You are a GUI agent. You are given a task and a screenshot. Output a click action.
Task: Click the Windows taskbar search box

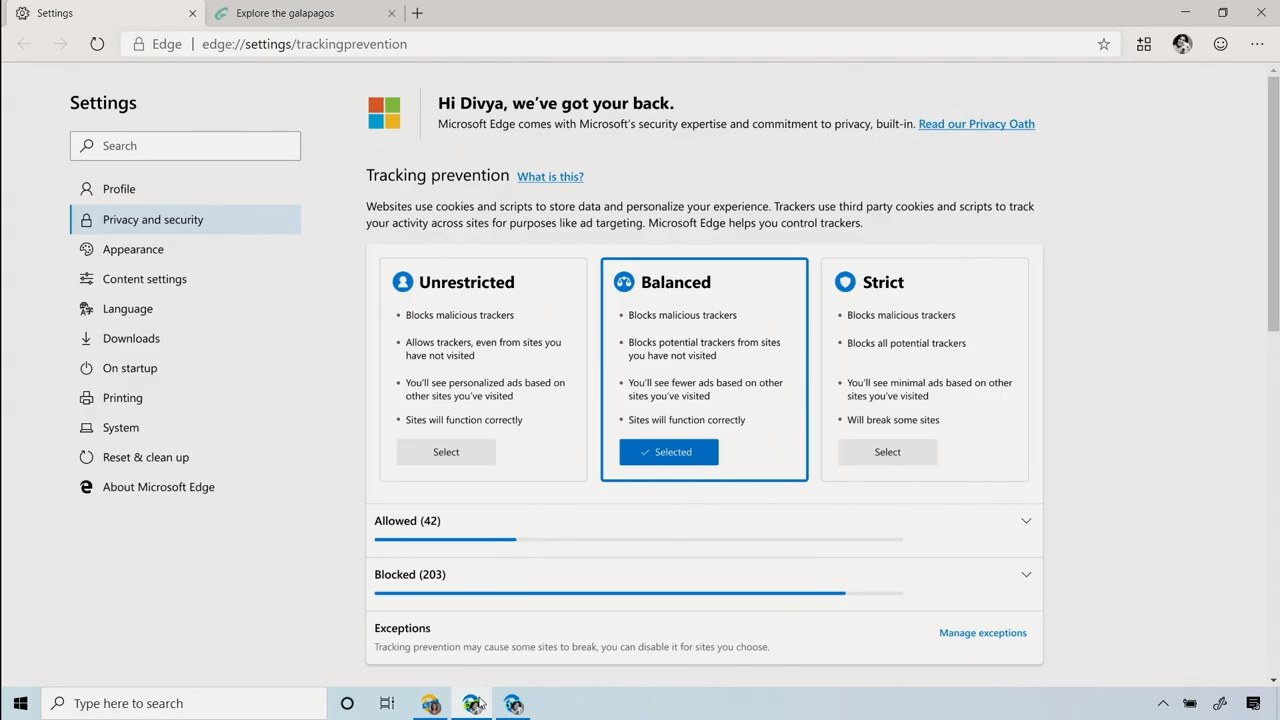[185, 703]
